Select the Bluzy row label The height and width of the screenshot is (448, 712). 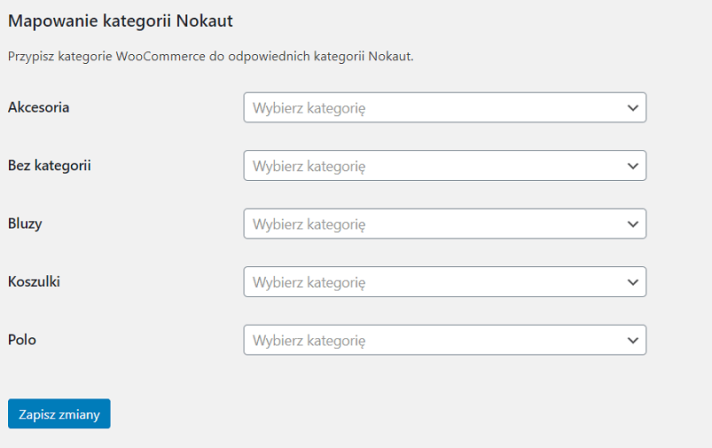(24, 223)
